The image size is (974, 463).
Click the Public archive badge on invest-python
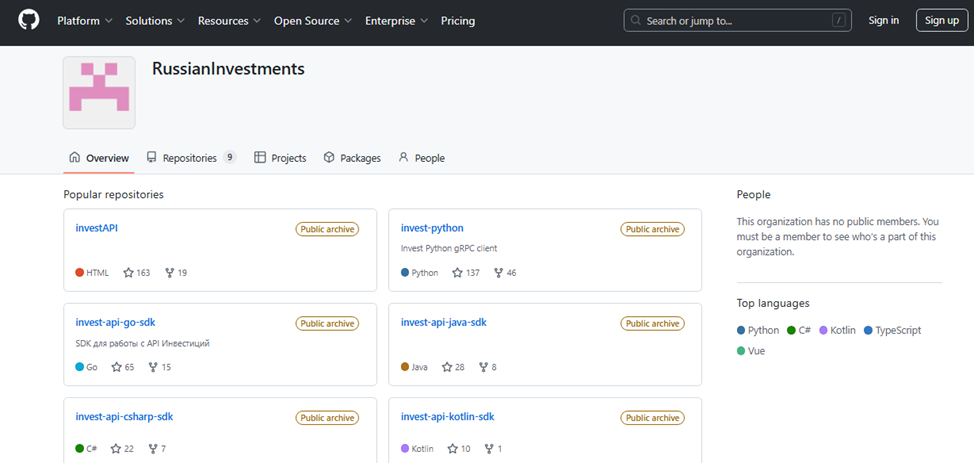[652, 229]
